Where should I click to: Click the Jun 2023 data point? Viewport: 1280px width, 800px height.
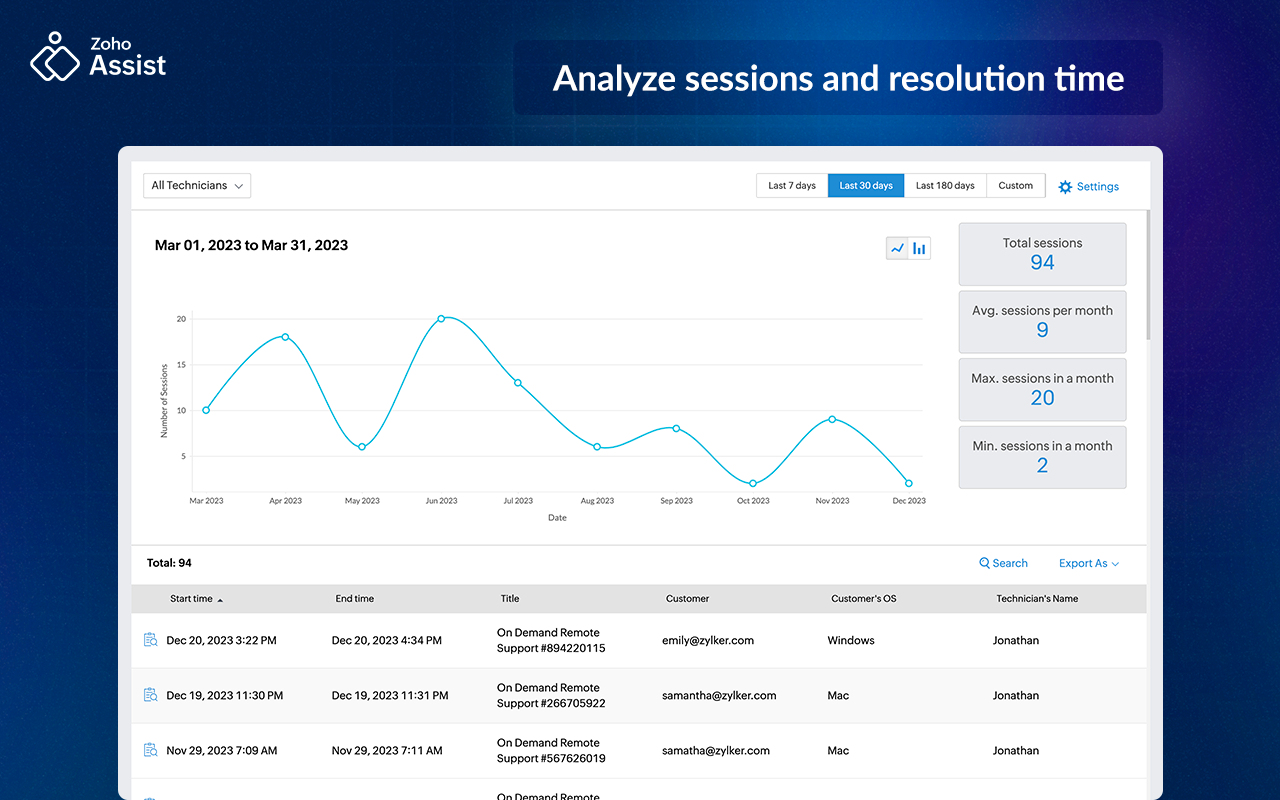pos(441,319)
